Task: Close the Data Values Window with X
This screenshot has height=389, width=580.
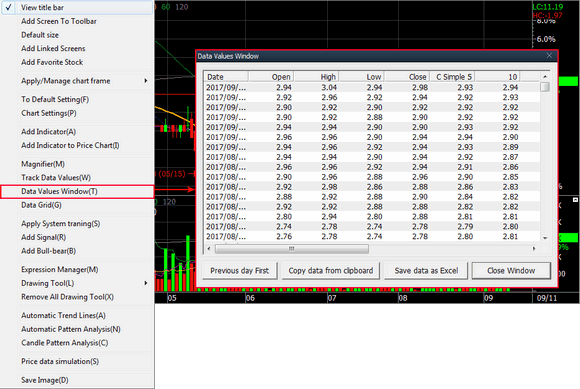Action: pos(549,55)
